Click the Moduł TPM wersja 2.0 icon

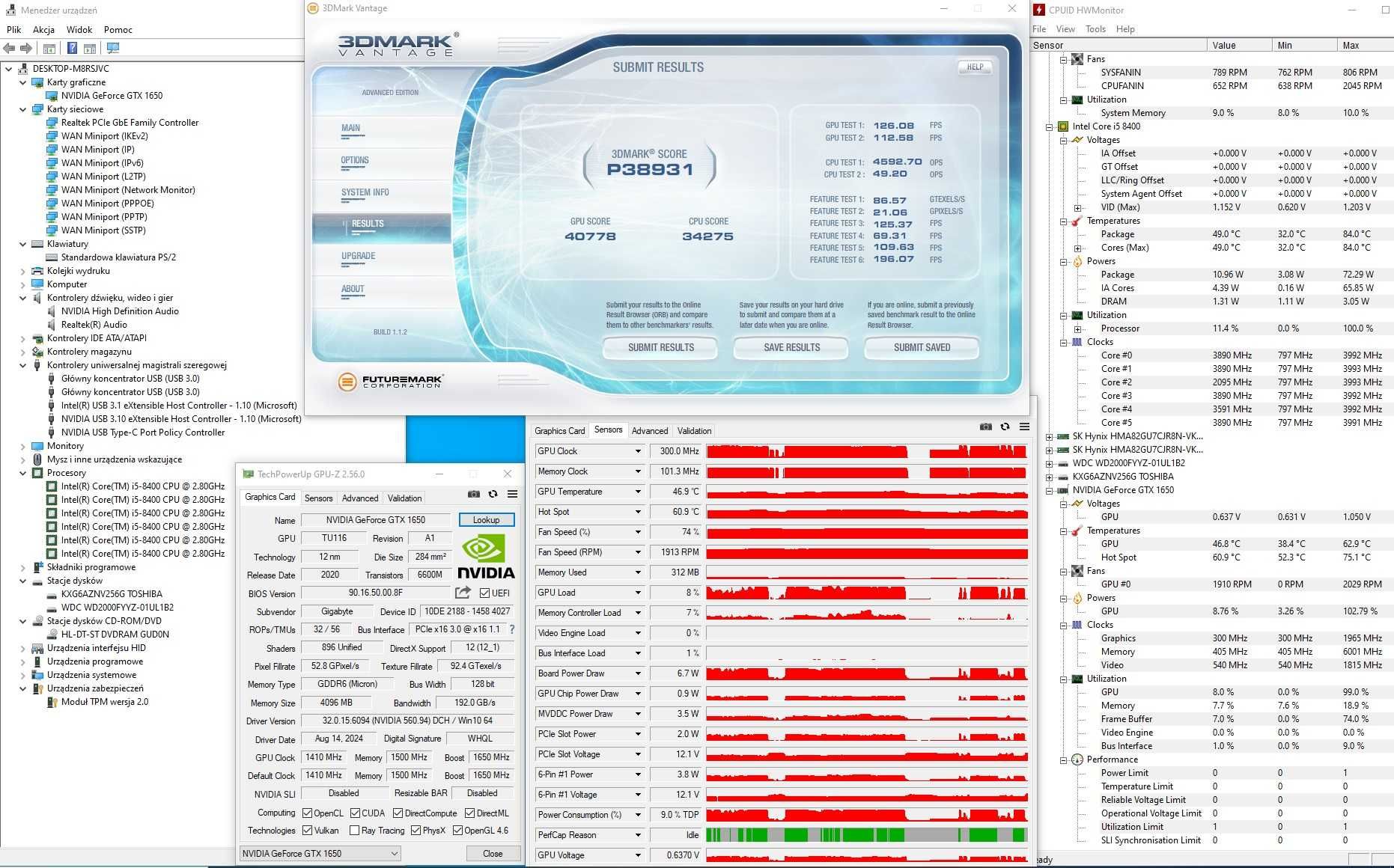click(52, 702)
